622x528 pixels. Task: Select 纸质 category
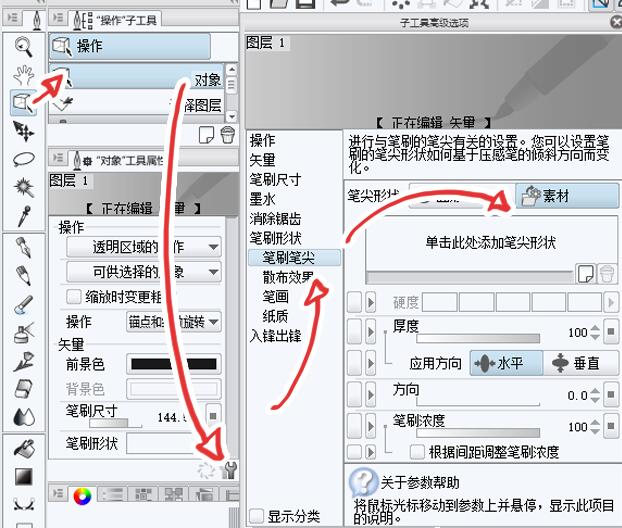tap(275, 317)
